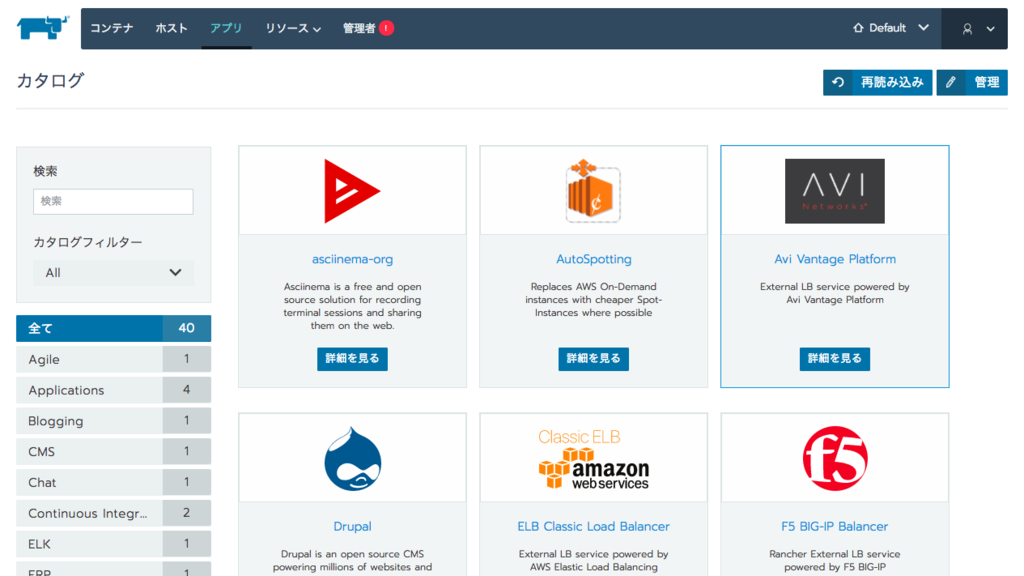Filter catalog by ELK category
Viewport: 1024px width, 576px height.
pyautogui.click(x=114, y=544)
